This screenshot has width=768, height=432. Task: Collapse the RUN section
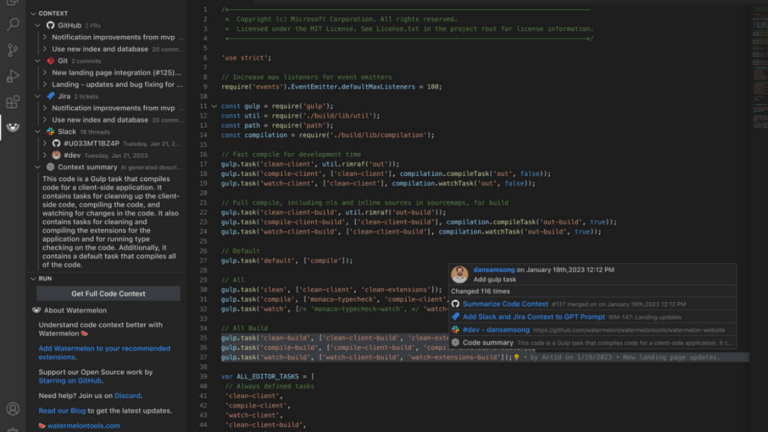point(33,279)
